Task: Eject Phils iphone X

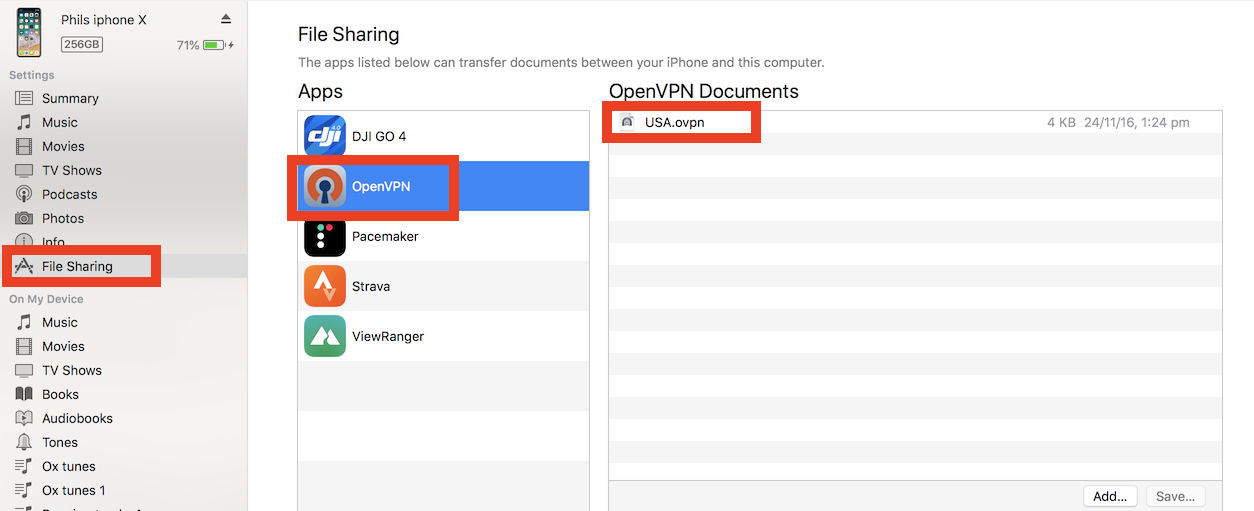Action: 226,20
